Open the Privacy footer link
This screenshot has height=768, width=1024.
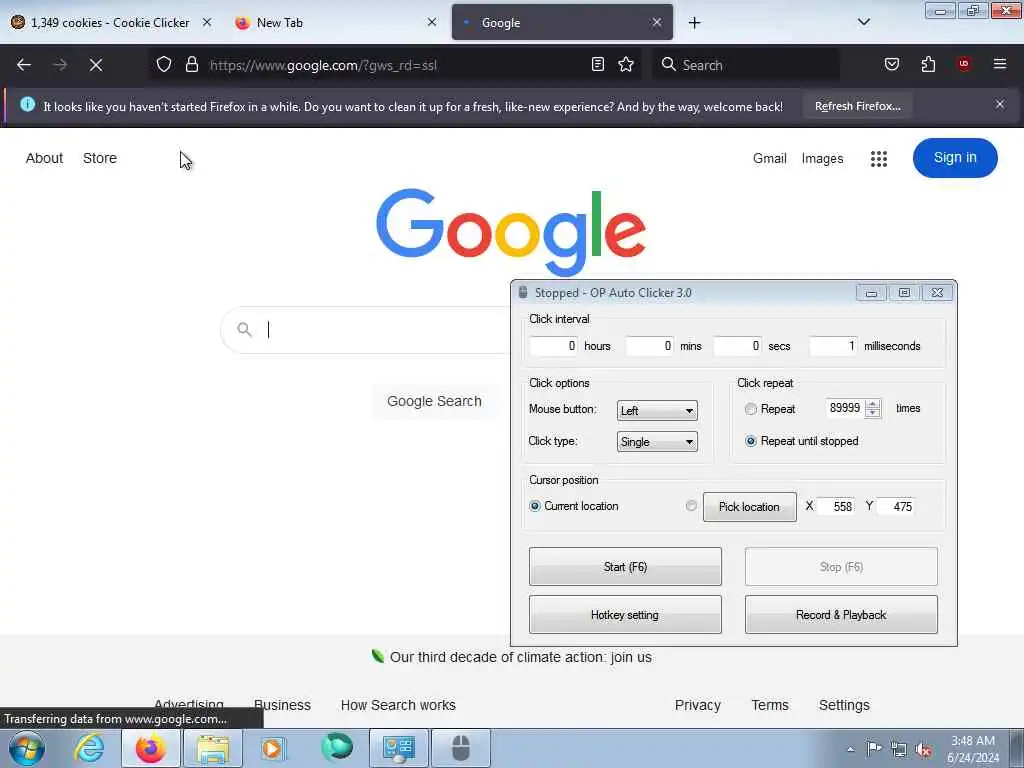pyautogui.click(x=697, y=705)
